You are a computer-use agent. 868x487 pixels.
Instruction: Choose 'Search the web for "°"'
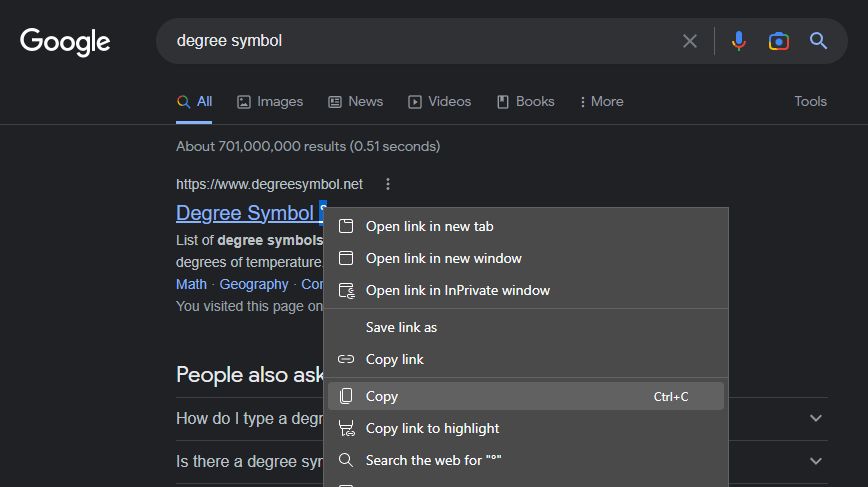(525, 460)
